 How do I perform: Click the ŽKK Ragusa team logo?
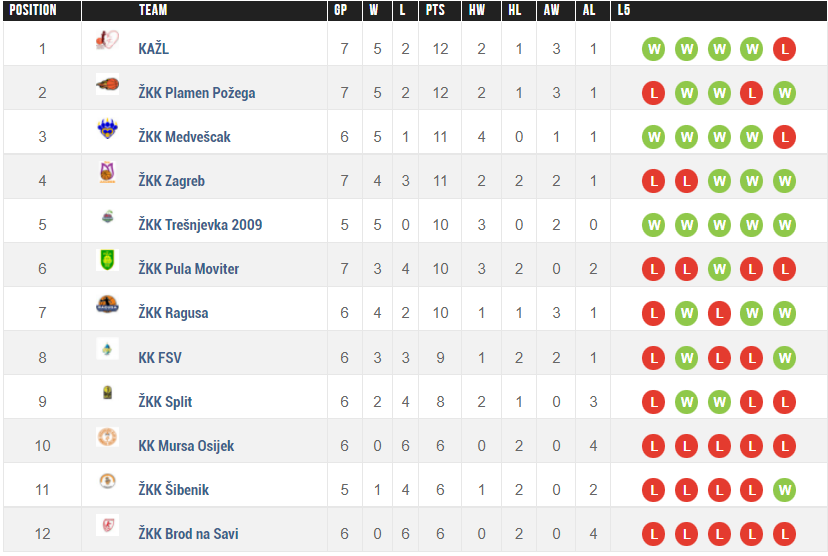click(x=106, y=305)
